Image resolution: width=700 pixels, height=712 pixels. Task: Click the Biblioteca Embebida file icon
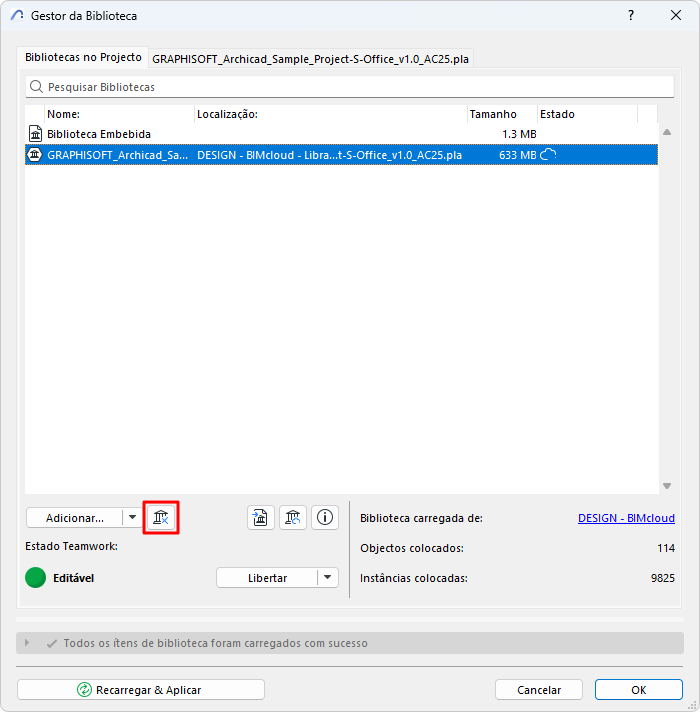[x=35, y=134]
